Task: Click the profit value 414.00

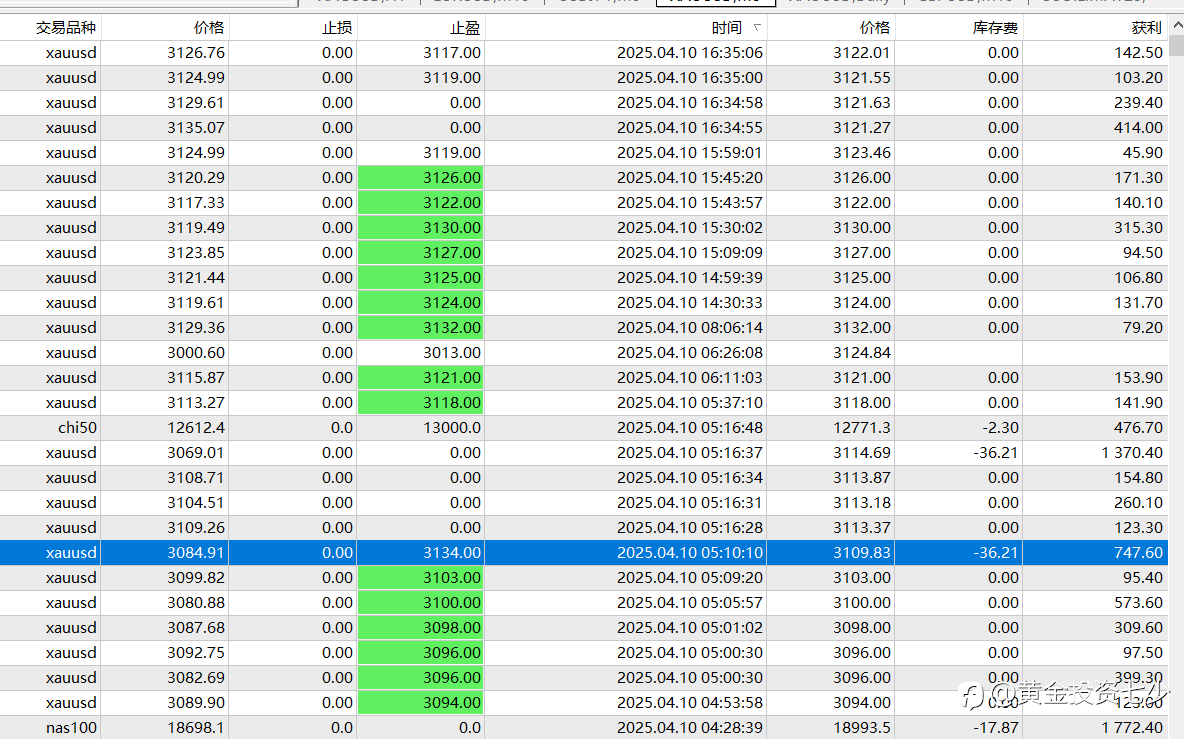Action: [1139, 128]
